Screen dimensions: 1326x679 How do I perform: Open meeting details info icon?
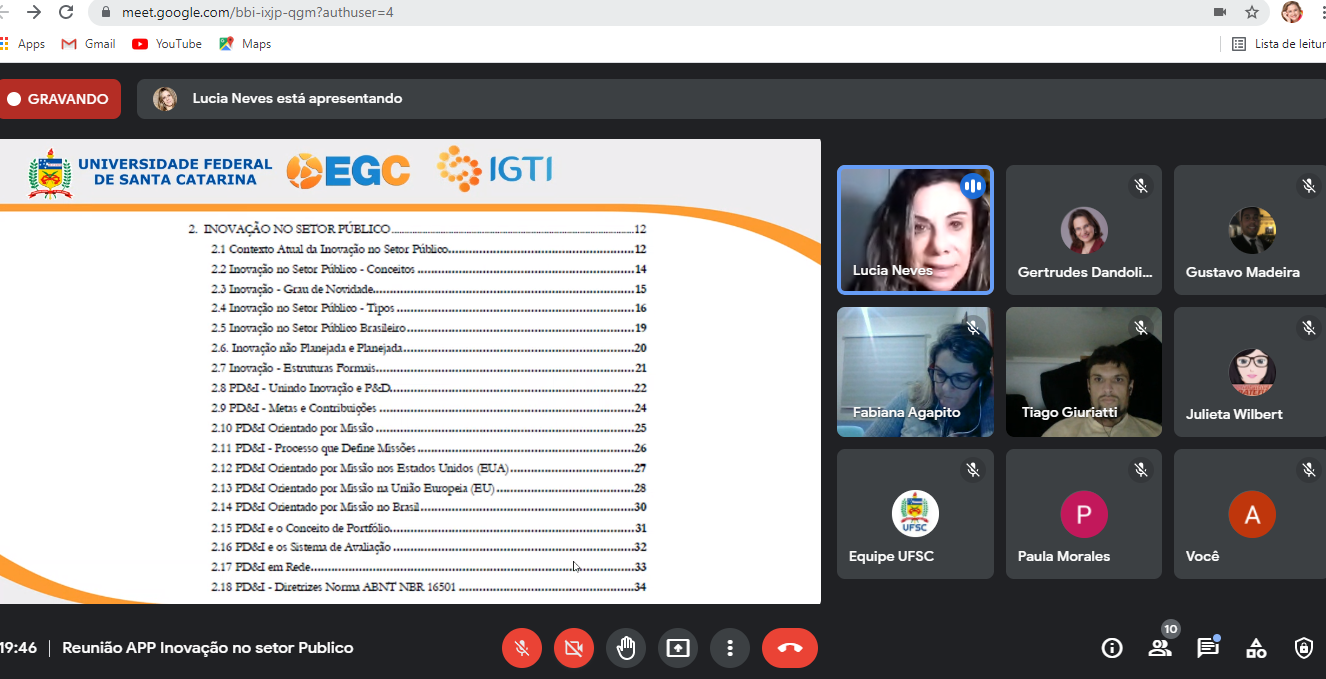(1112, 648)
